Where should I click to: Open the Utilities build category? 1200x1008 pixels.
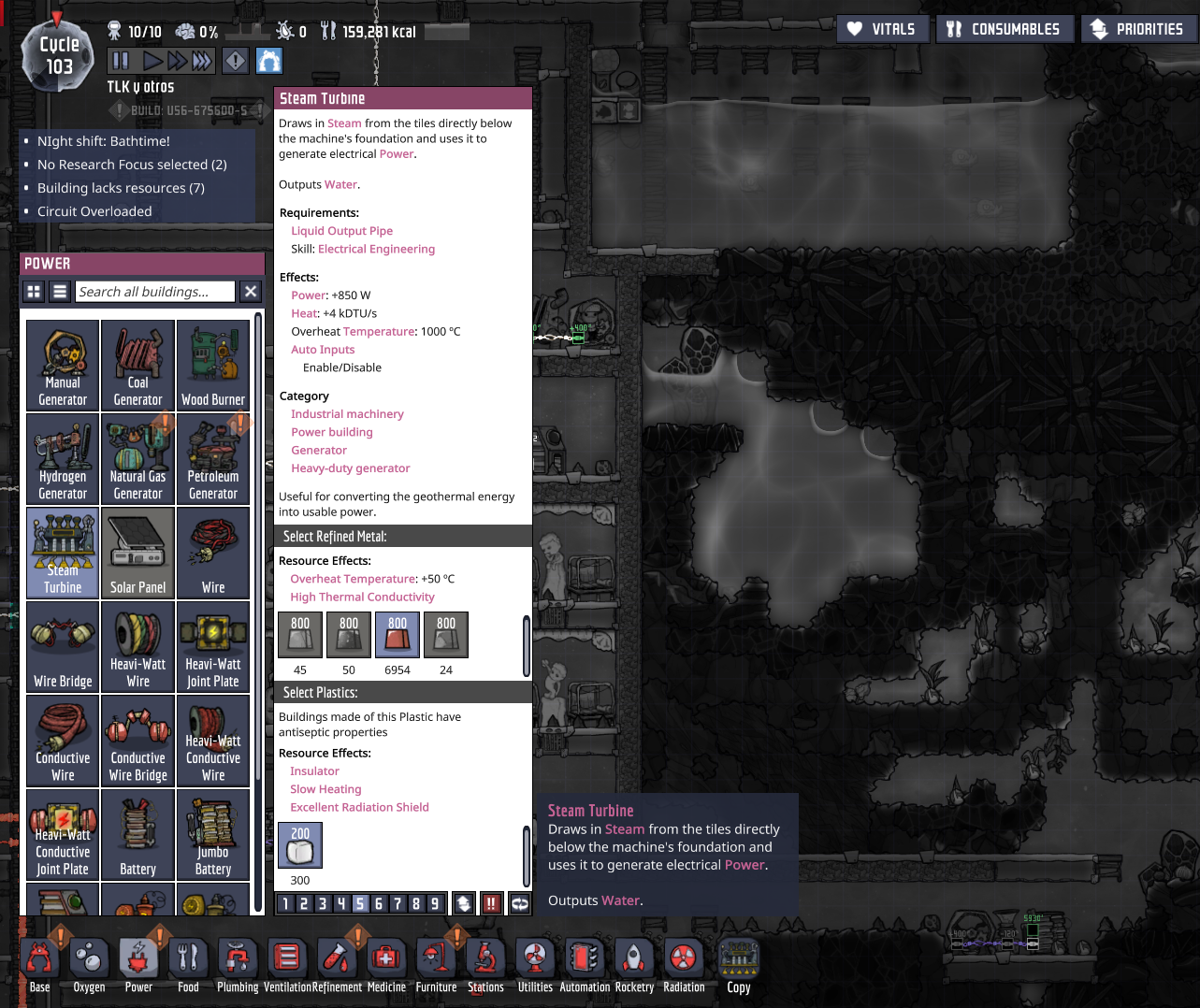click(x=535, y=965)
